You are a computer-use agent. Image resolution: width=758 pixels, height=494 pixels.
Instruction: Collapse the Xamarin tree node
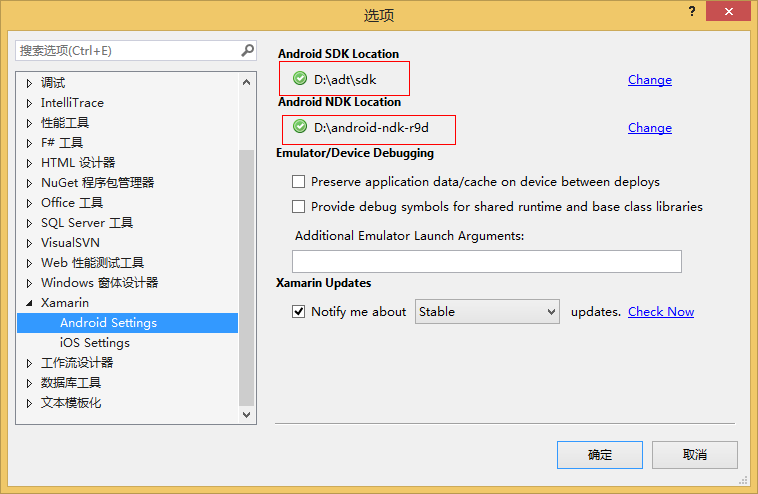click(x=29, y=303)
